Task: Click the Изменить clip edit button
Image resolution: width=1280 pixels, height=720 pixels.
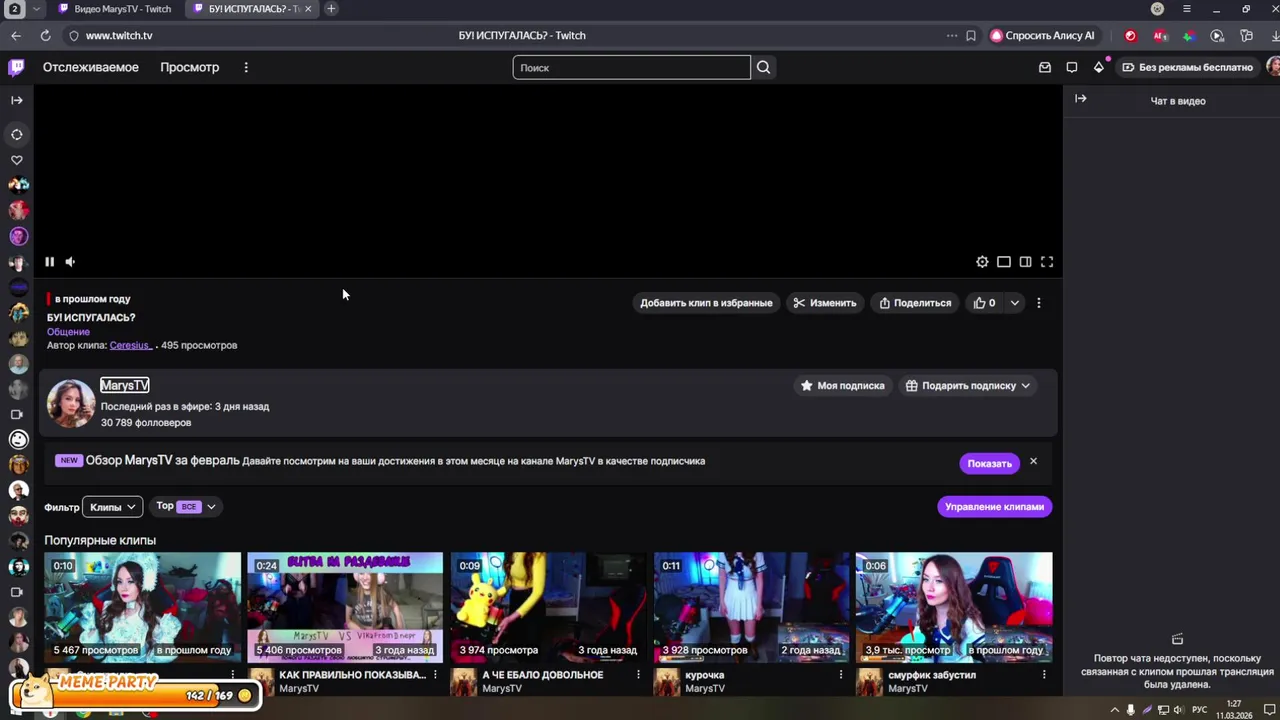Action: [825, 303]
